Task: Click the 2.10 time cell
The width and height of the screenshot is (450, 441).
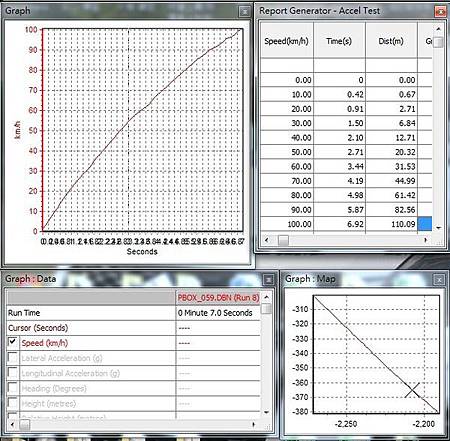Action: point(339,138)
